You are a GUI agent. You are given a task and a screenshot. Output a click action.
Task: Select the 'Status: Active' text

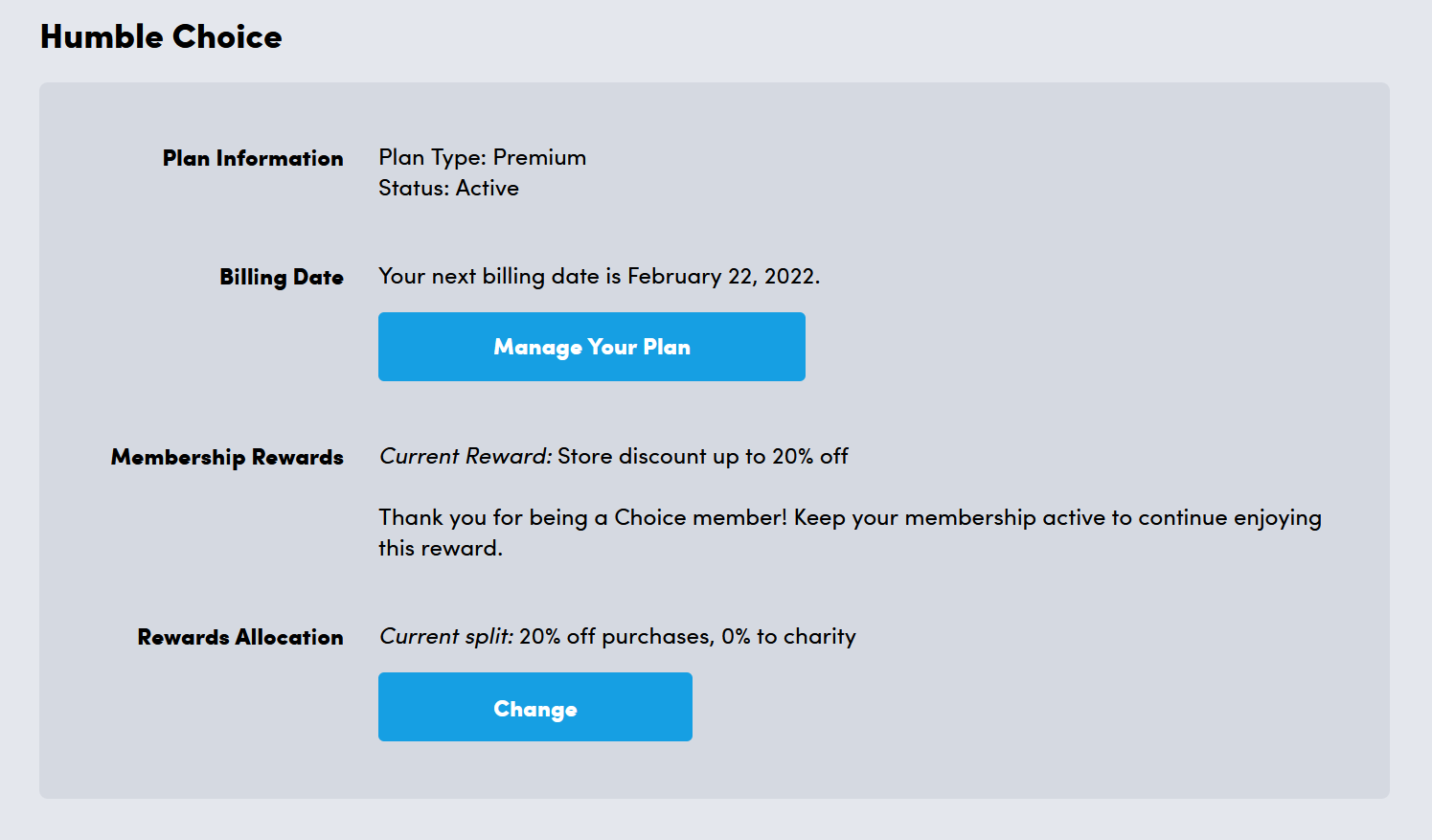click(448, 188)
